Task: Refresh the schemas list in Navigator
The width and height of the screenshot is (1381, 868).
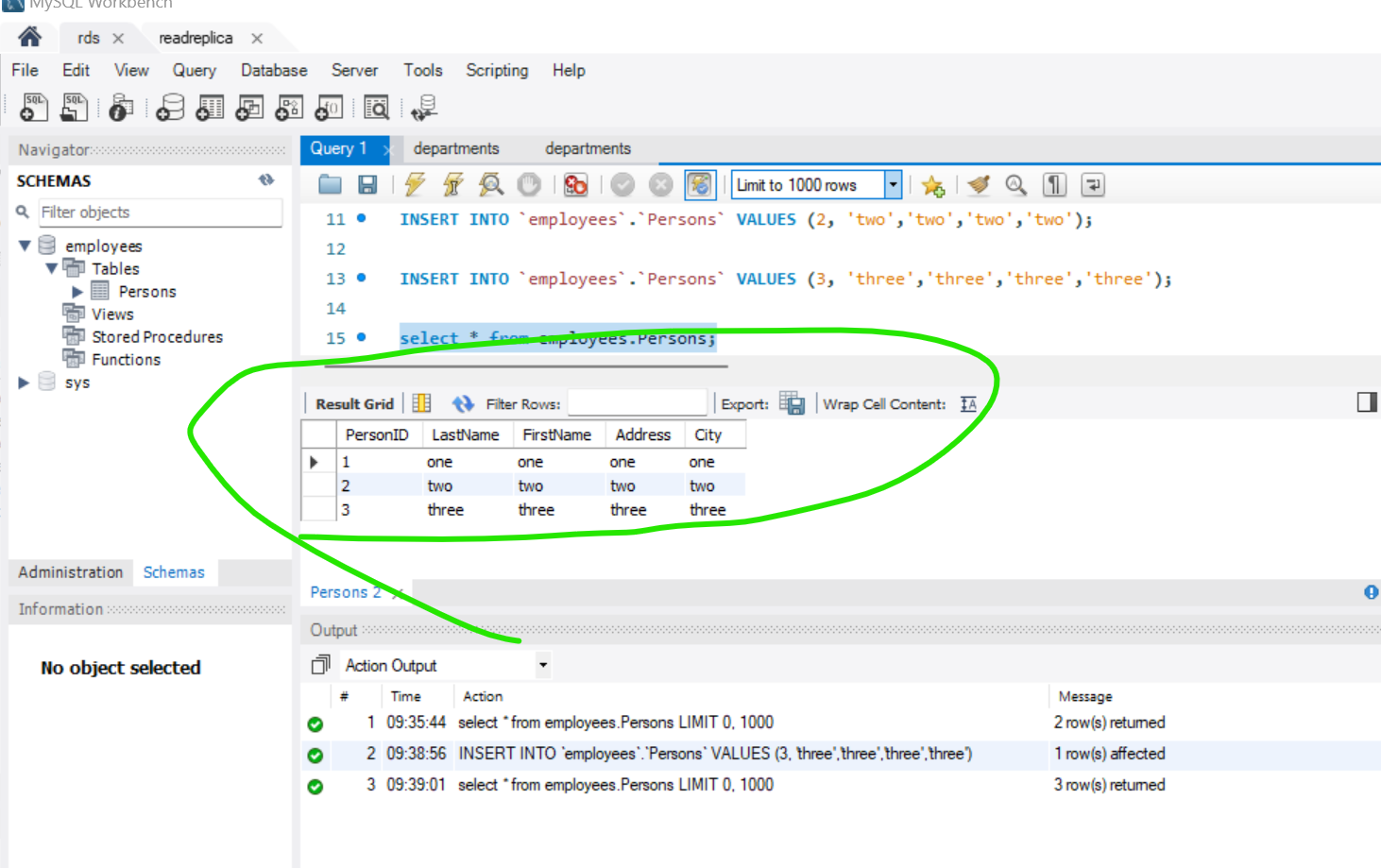Action: (267, 179)
